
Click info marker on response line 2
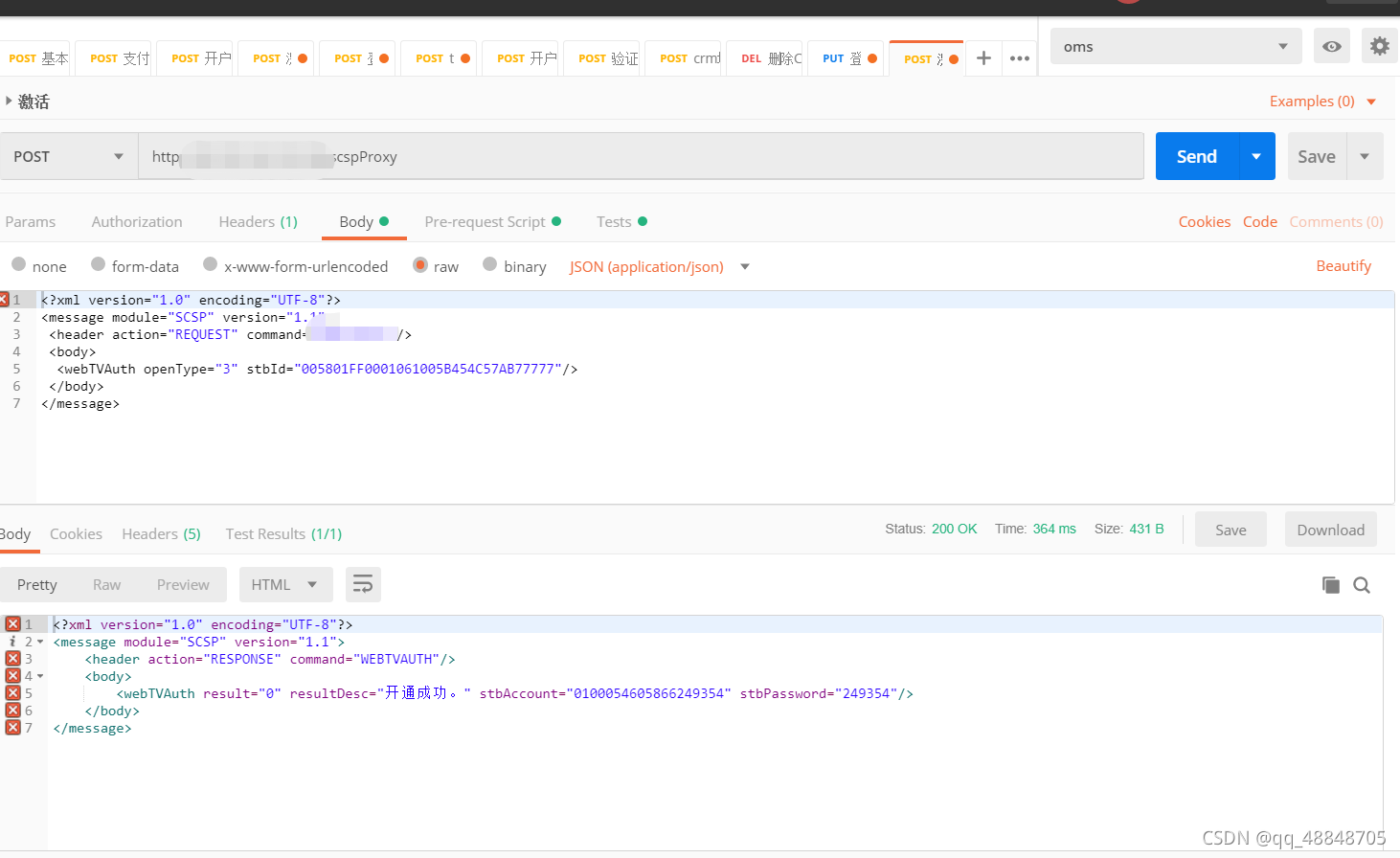pyautogui.click(x=12, y=642)
